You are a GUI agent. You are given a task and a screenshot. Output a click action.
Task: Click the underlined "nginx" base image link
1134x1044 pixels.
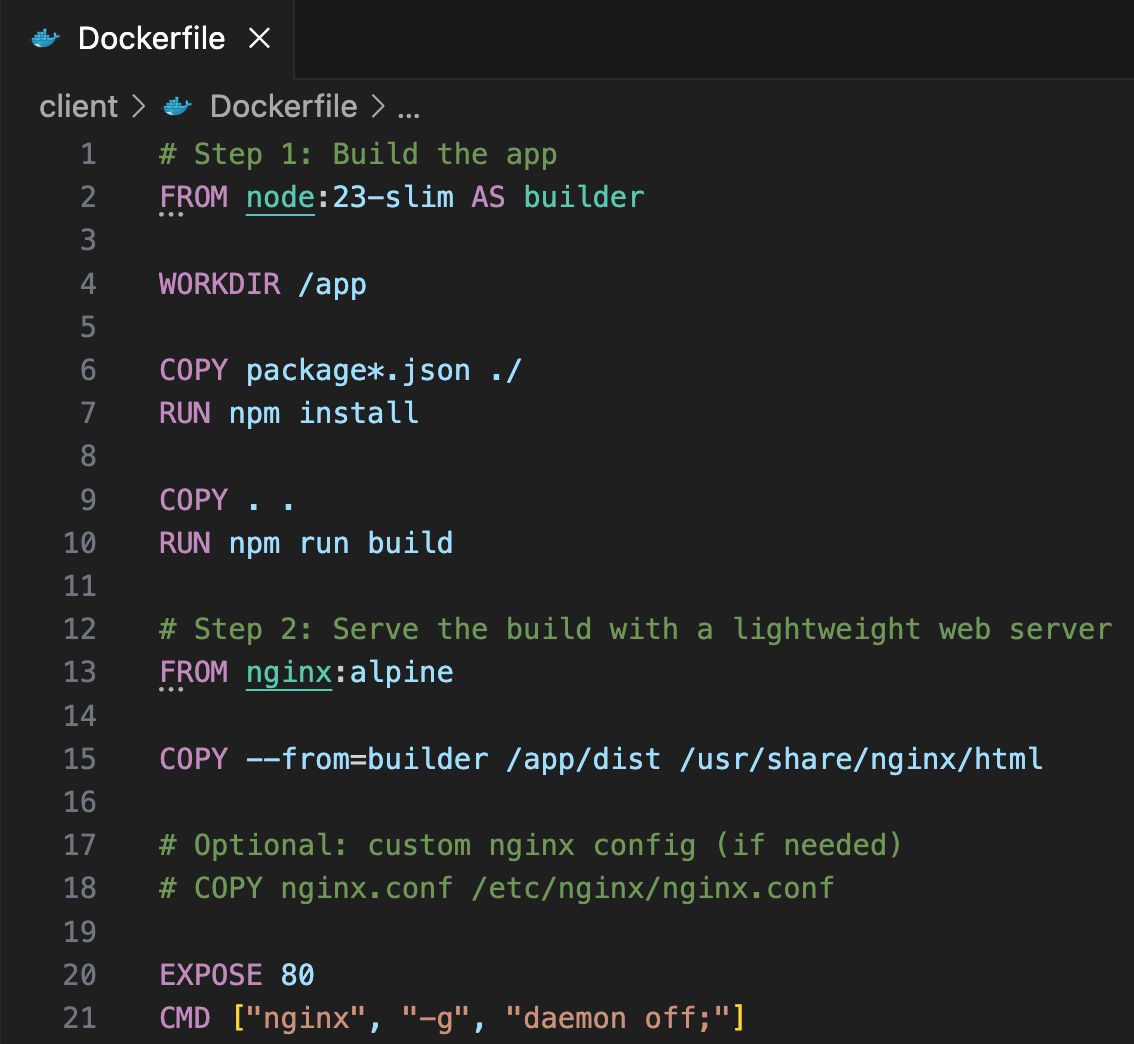(288, 671)
